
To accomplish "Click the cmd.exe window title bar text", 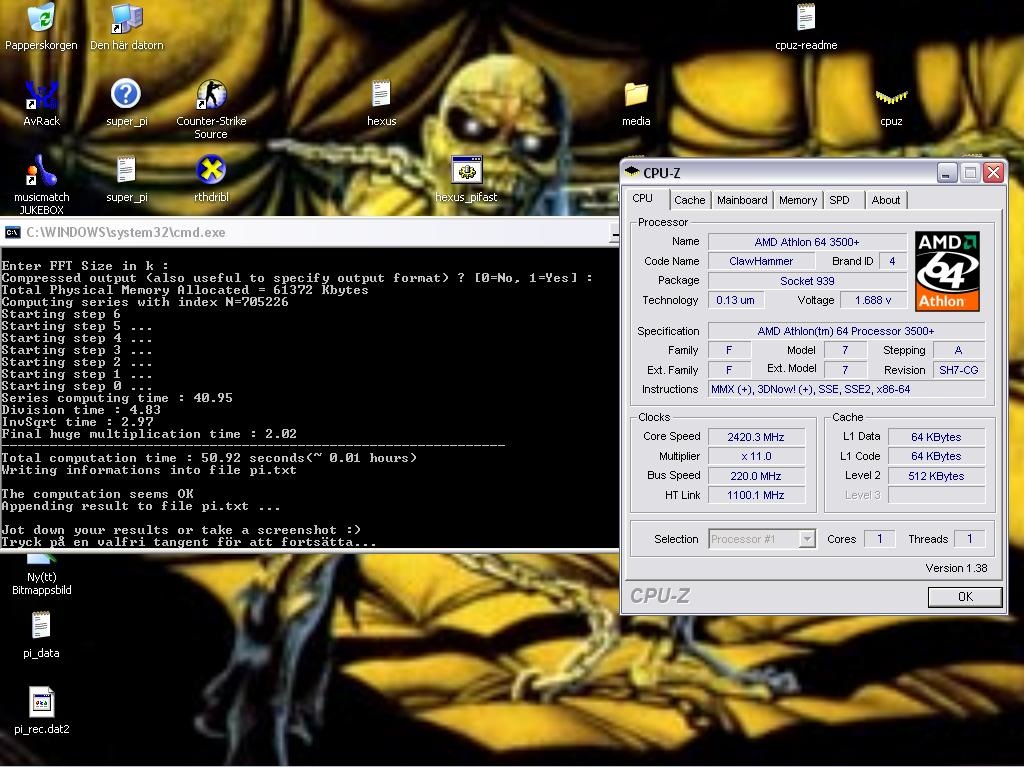I will tap(126, 232).
